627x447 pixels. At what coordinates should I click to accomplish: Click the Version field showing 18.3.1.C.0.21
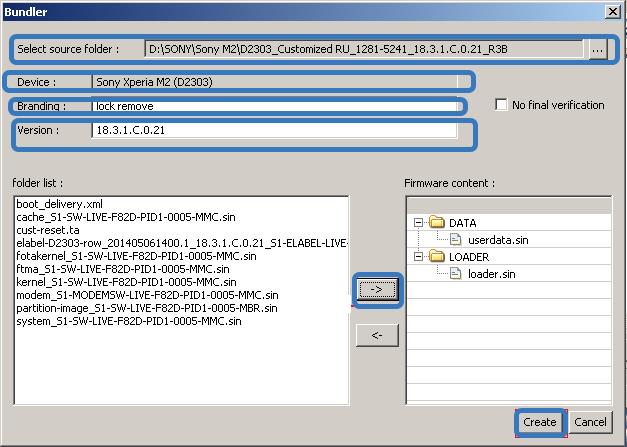[274, 130]
